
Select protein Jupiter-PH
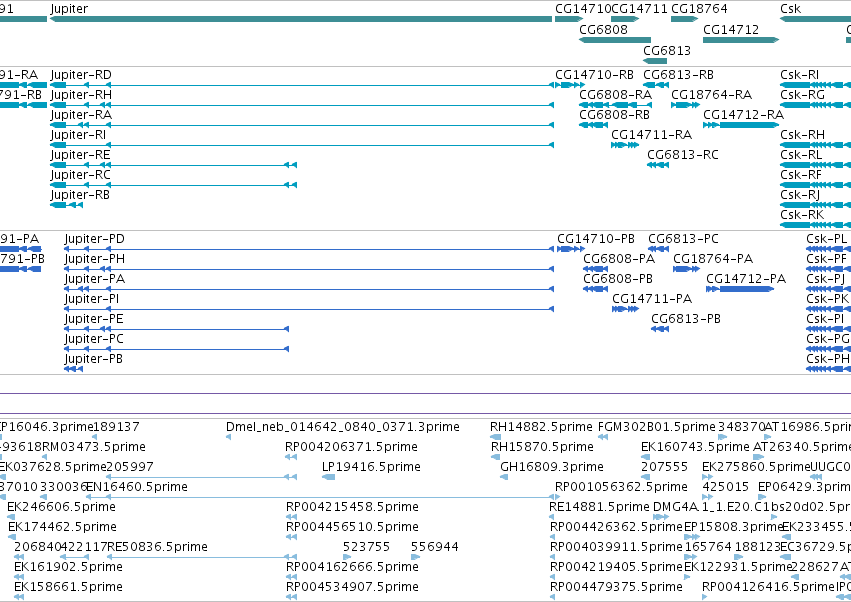tap(309, 269)
